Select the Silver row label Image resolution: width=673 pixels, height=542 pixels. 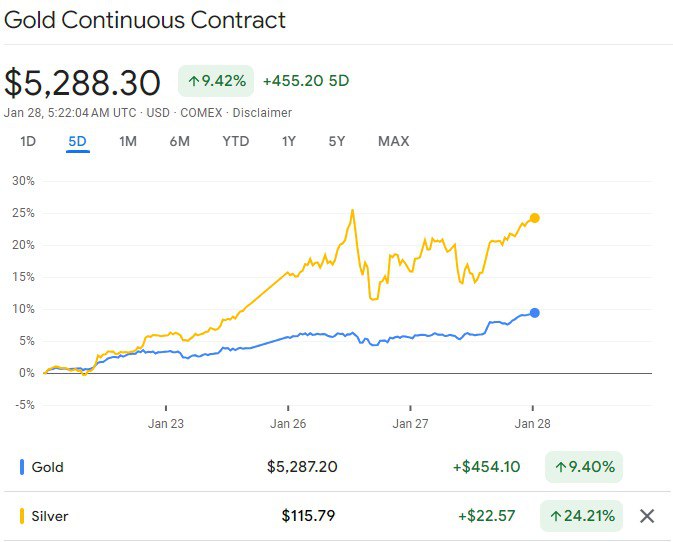(50, 516)
